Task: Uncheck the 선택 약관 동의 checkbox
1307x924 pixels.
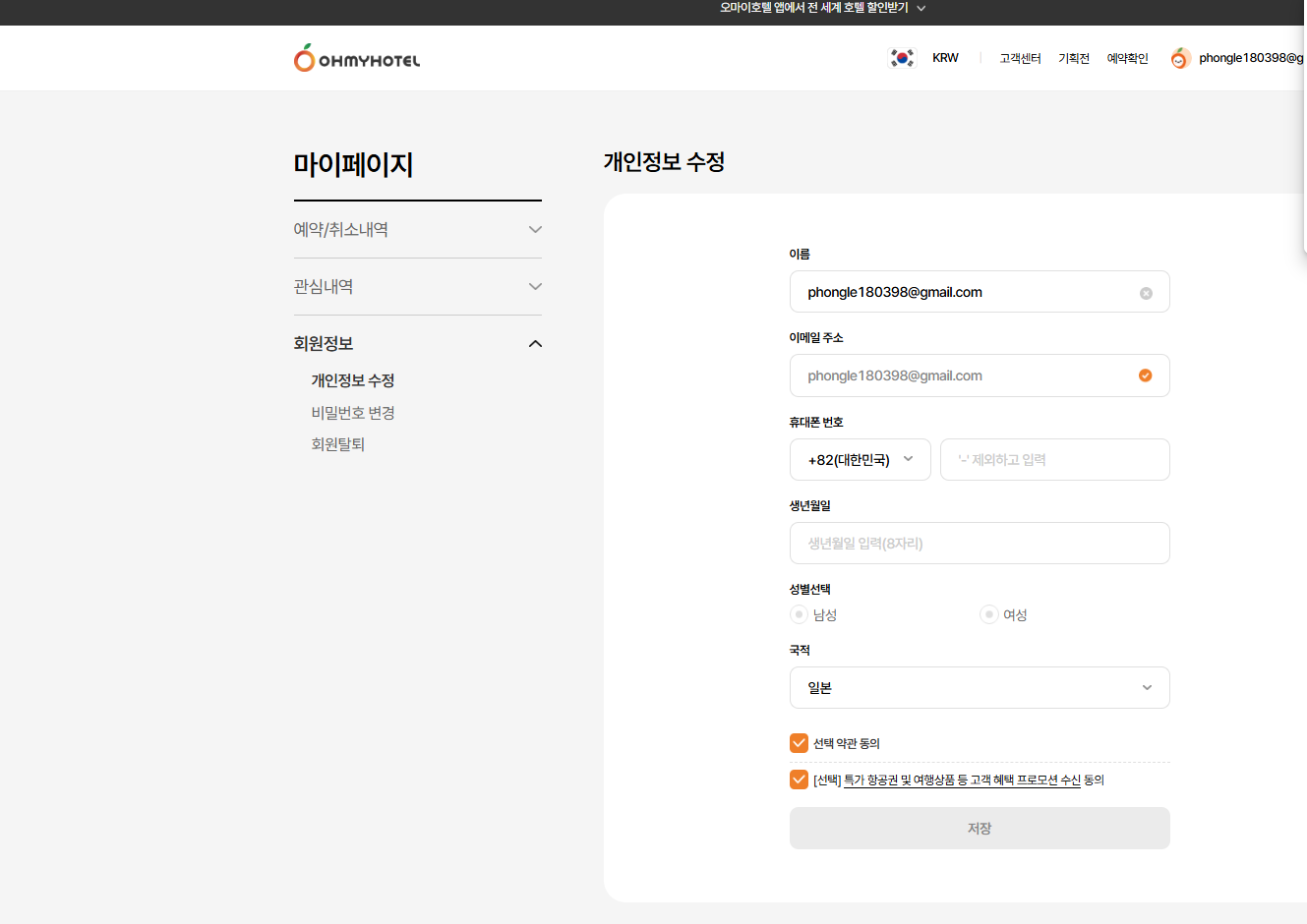Action: pos(800,743)
